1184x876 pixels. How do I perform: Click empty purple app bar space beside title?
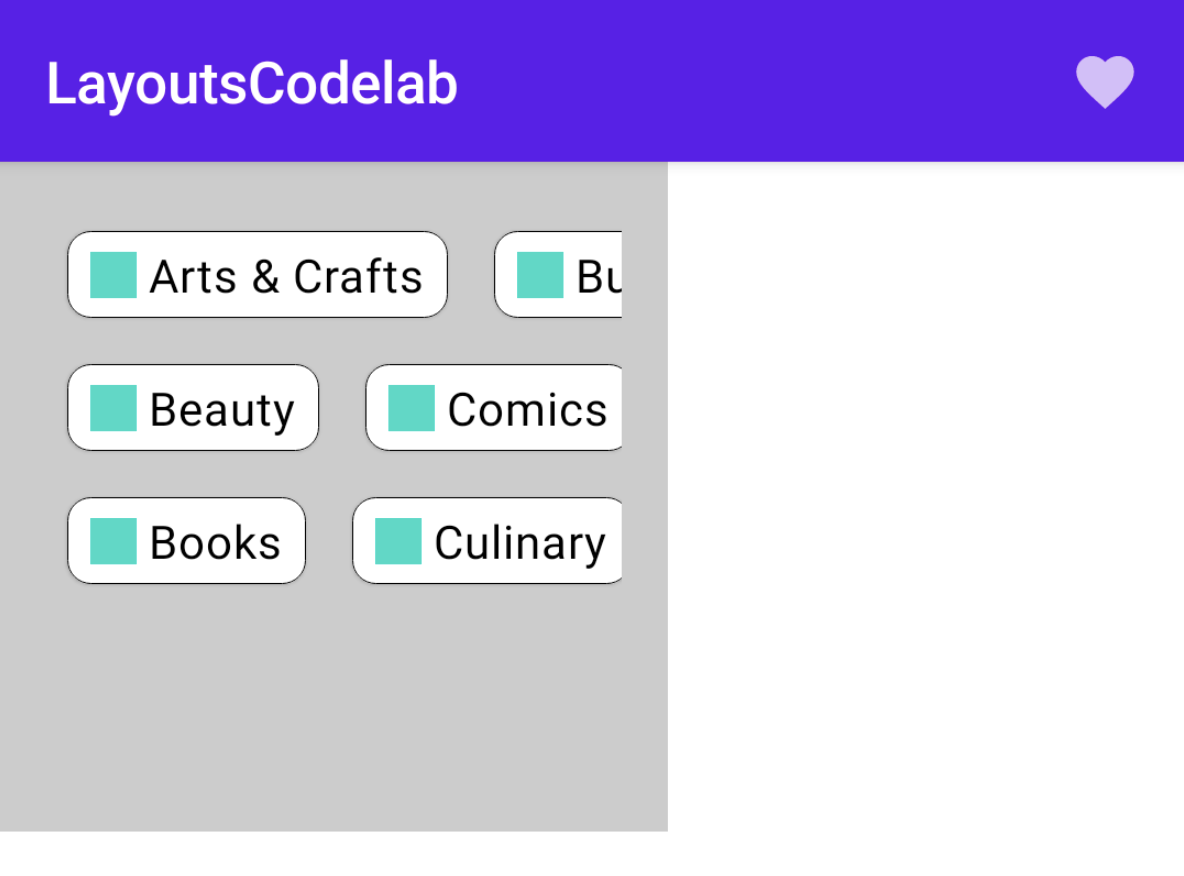760,81
